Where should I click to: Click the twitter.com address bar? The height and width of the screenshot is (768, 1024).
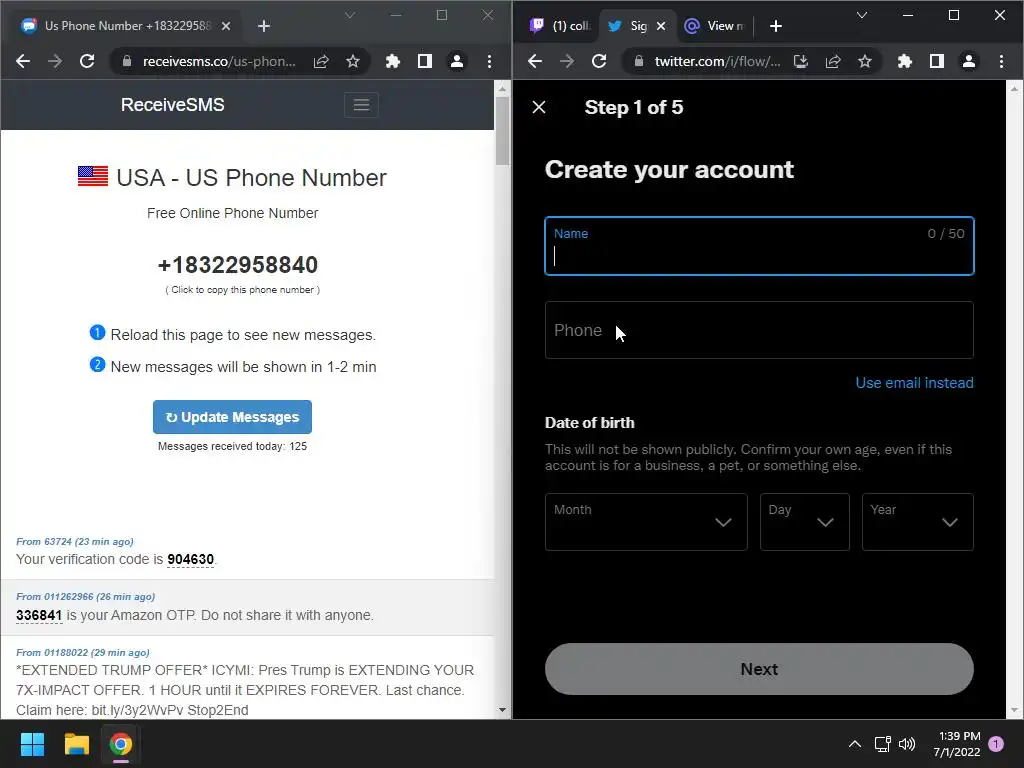tap(718, 61)
